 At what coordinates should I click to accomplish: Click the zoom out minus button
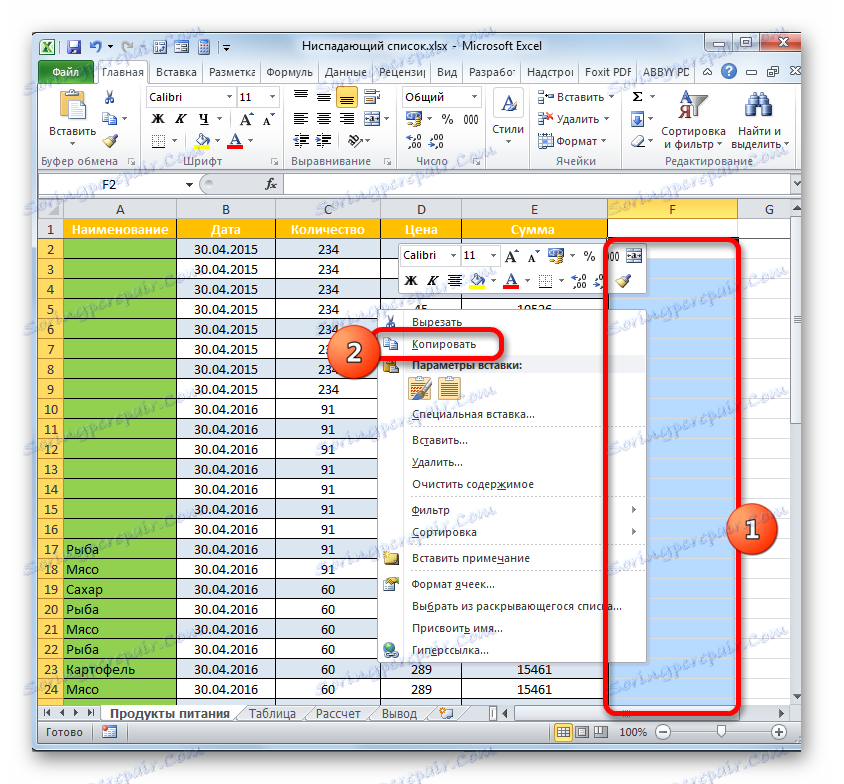(663, 732)
